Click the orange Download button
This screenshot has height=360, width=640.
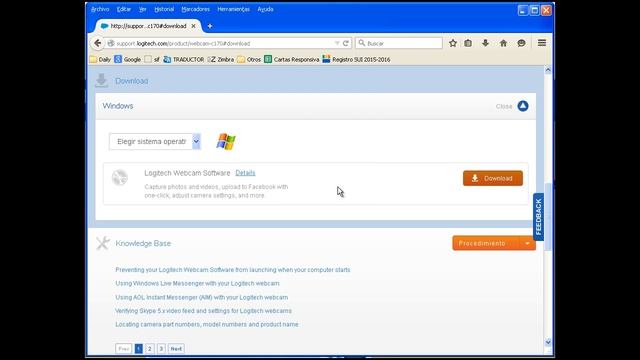493,178
